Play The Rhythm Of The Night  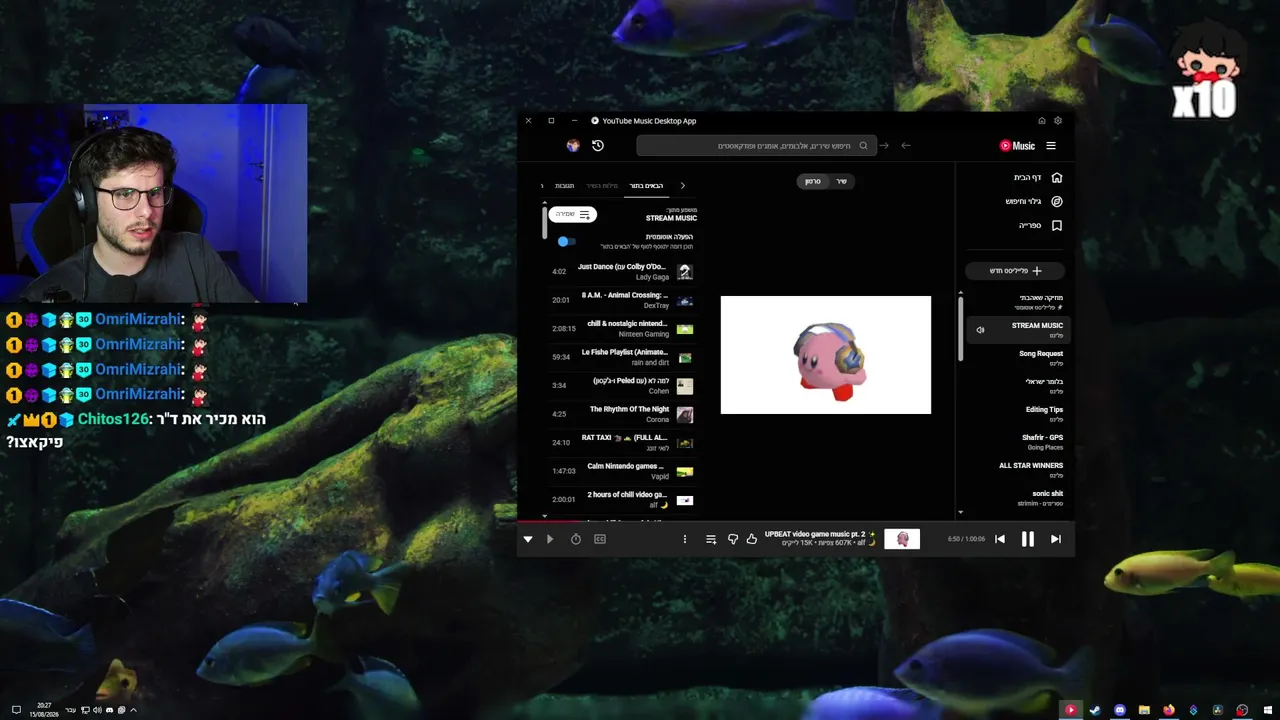pyautogui.click(x=621, y=414)
